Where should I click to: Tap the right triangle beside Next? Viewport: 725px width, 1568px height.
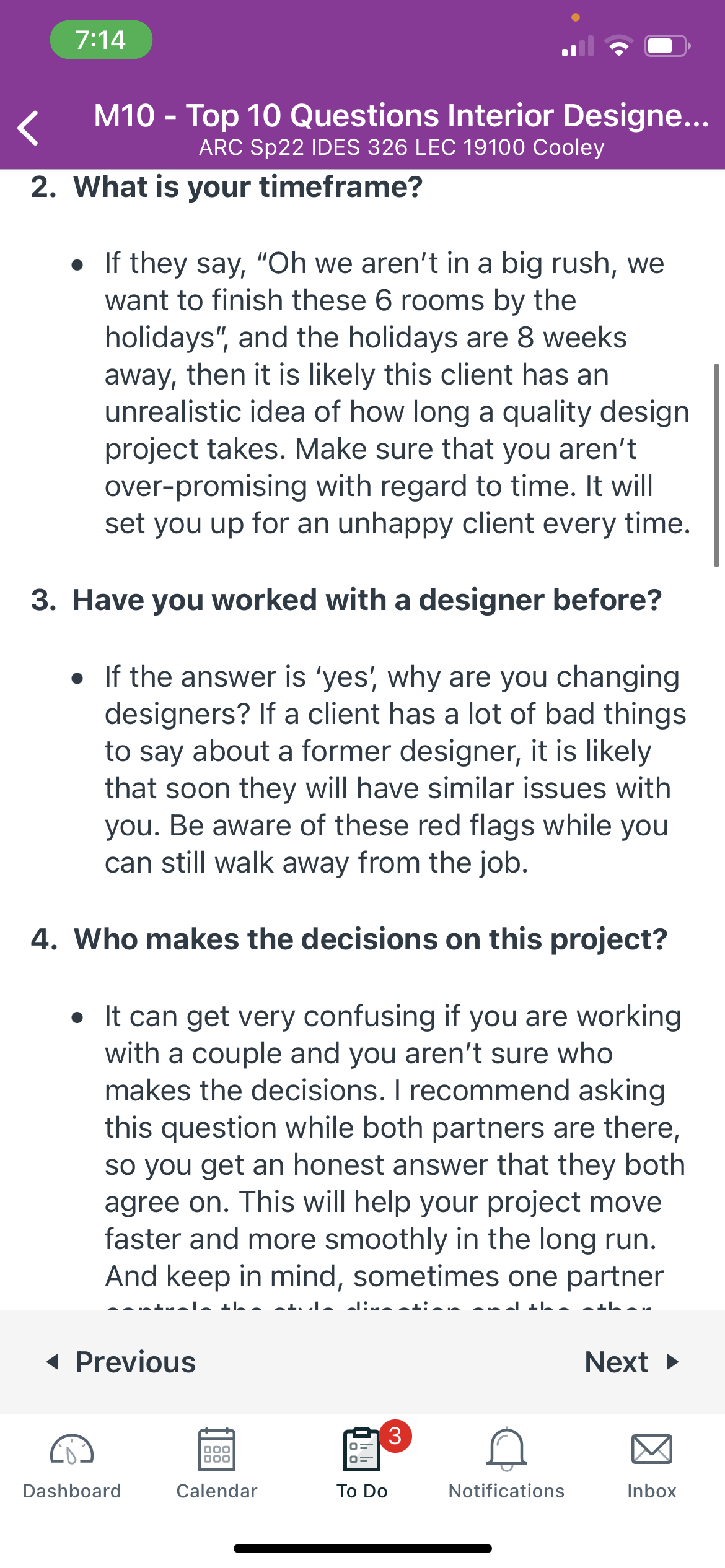point(673,1362)
